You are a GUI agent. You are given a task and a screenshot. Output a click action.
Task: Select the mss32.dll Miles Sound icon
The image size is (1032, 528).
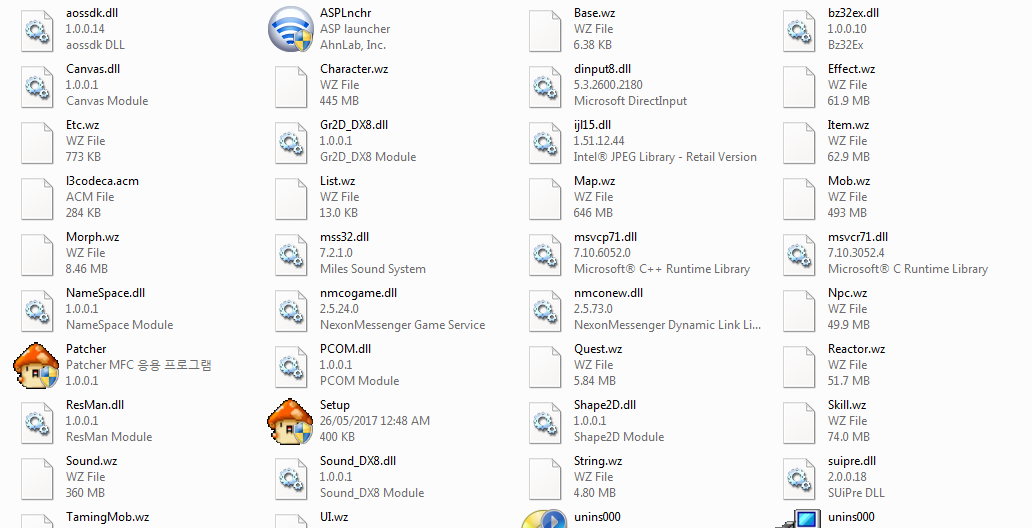coord(291,253)
